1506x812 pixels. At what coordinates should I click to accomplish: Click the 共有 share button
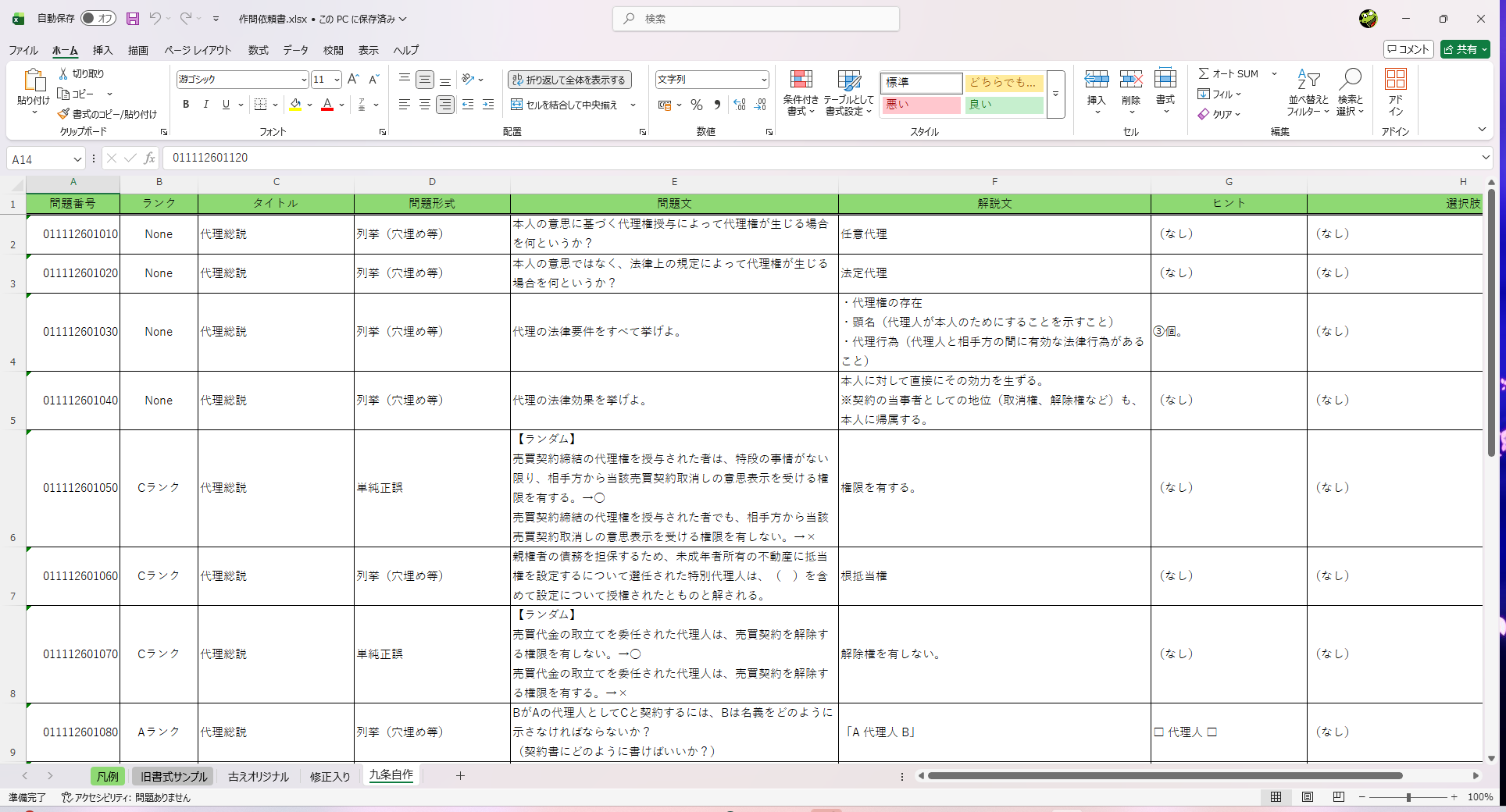pos(1465,49)
